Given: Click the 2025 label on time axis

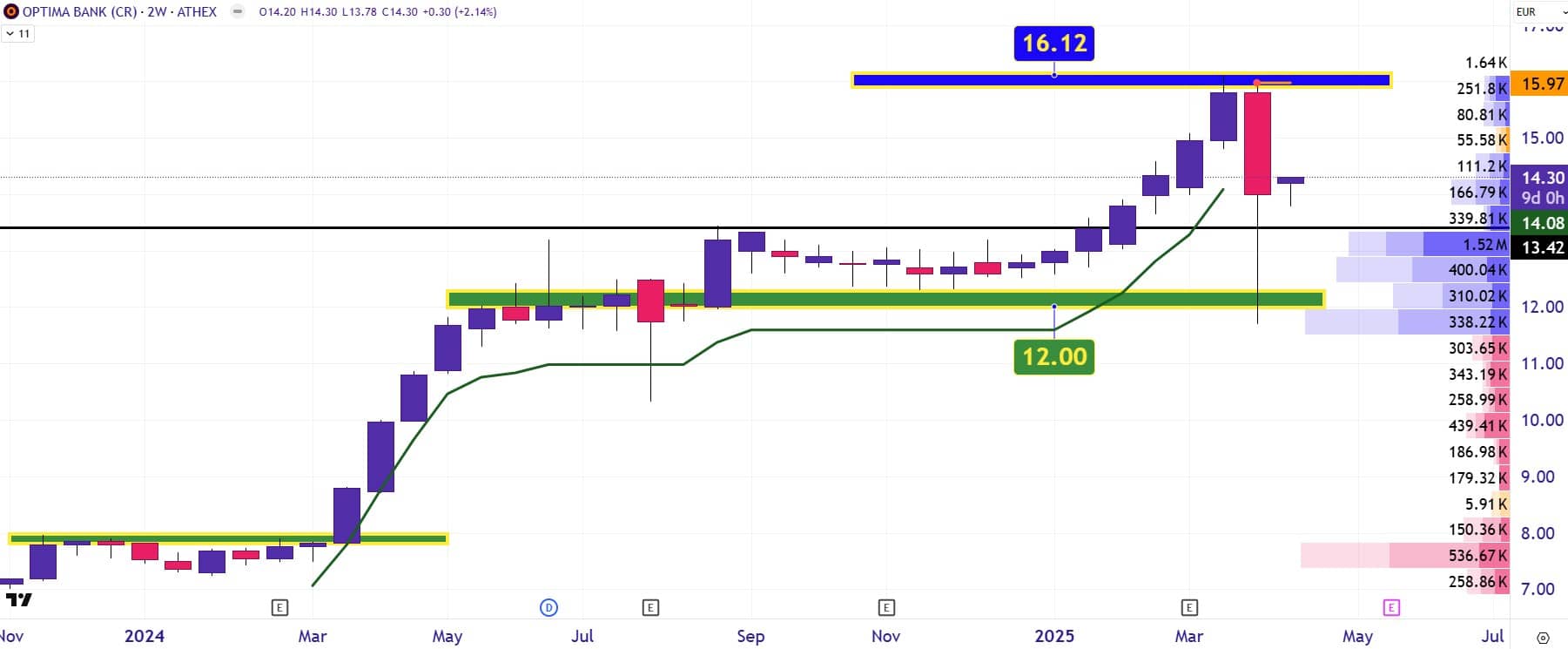Looking at the screenshot, I should click(x=1054, y=636).
